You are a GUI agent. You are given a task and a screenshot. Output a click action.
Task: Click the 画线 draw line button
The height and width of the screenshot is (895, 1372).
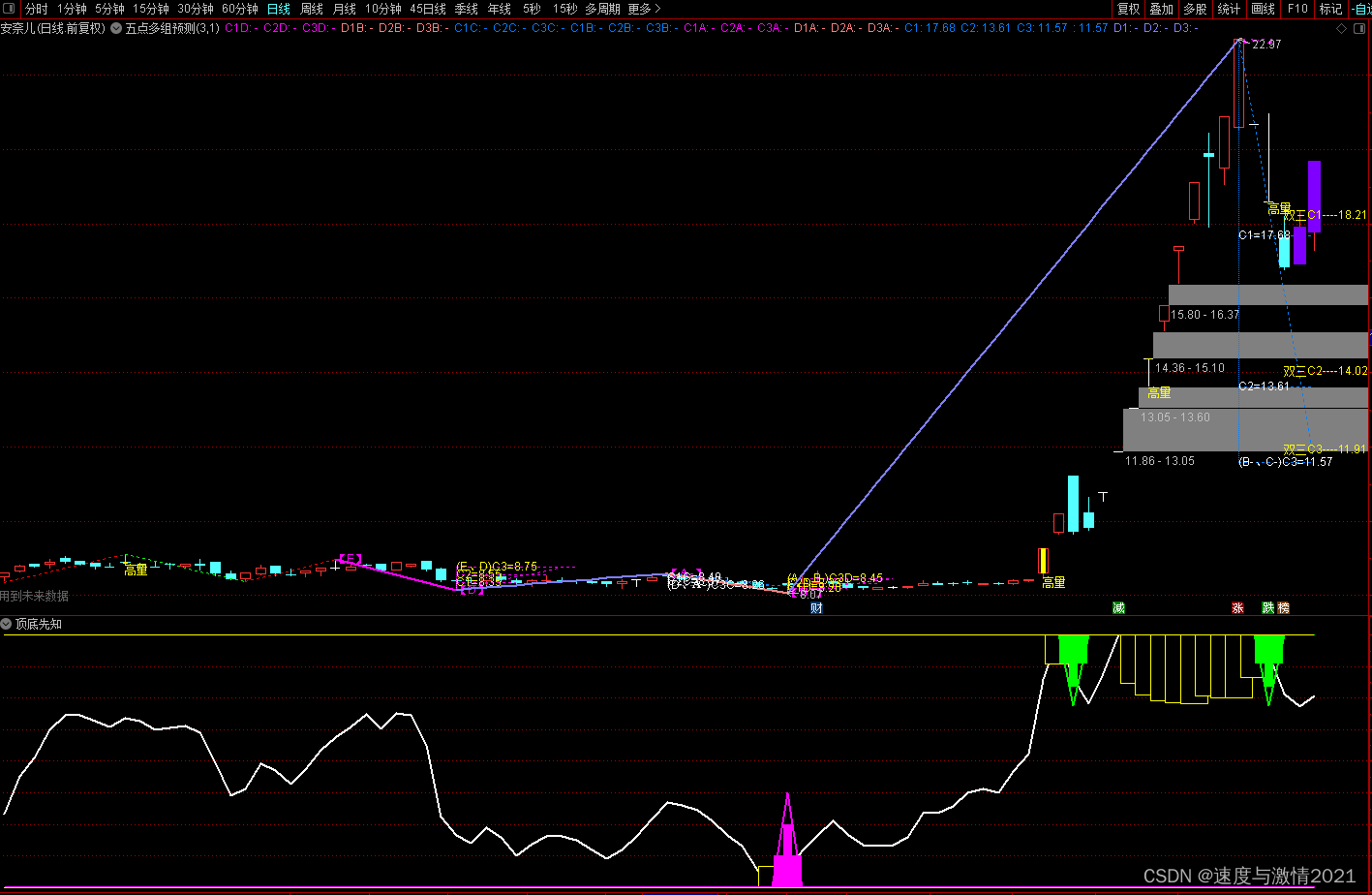tap(1263, 9)
